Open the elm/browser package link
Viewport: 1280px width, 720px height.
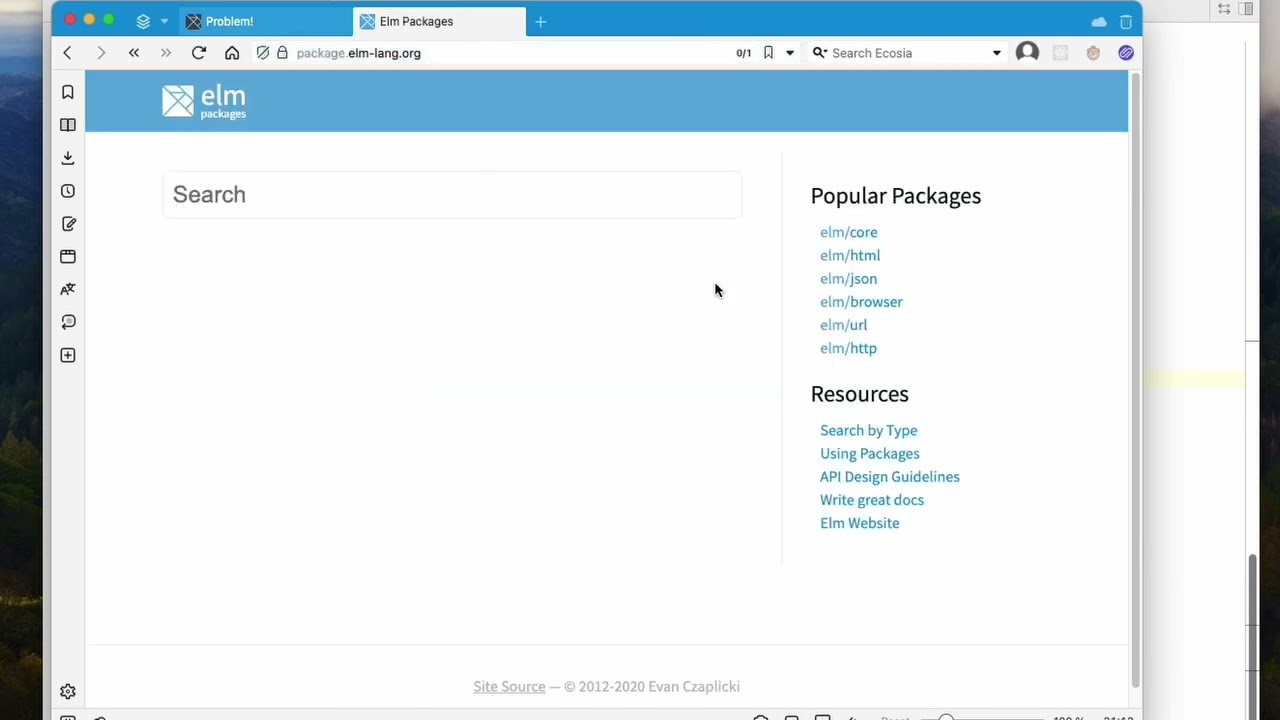point(861,302)
